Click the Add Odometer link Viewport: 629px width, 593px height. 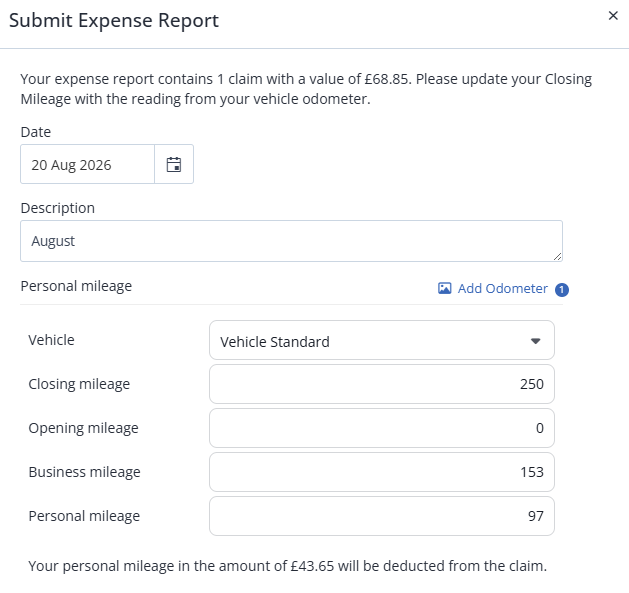pyautogui.click(x=502, y=288)
